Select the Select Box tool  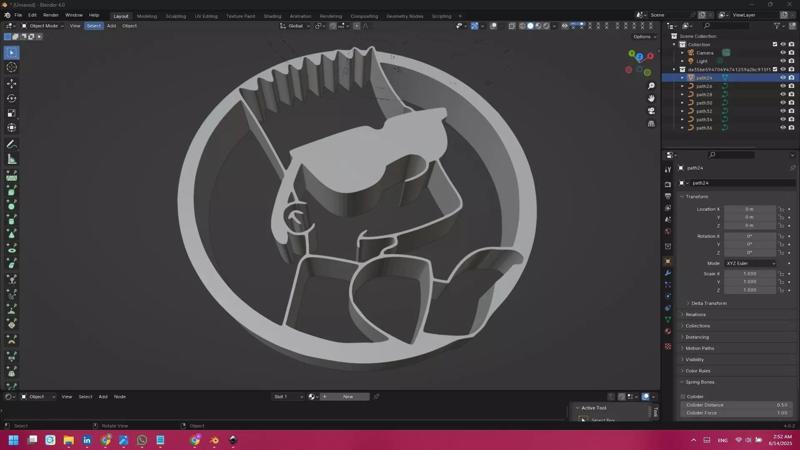(12, 53)
